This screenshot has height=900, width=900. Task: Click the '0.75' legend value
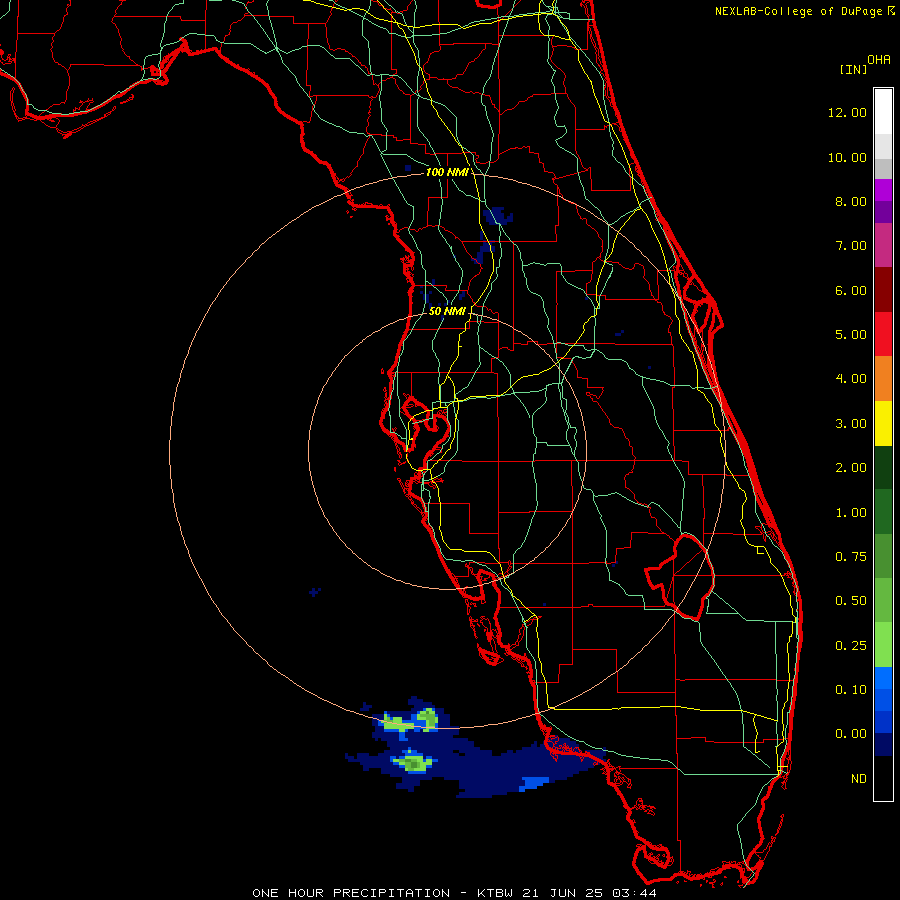851,557
